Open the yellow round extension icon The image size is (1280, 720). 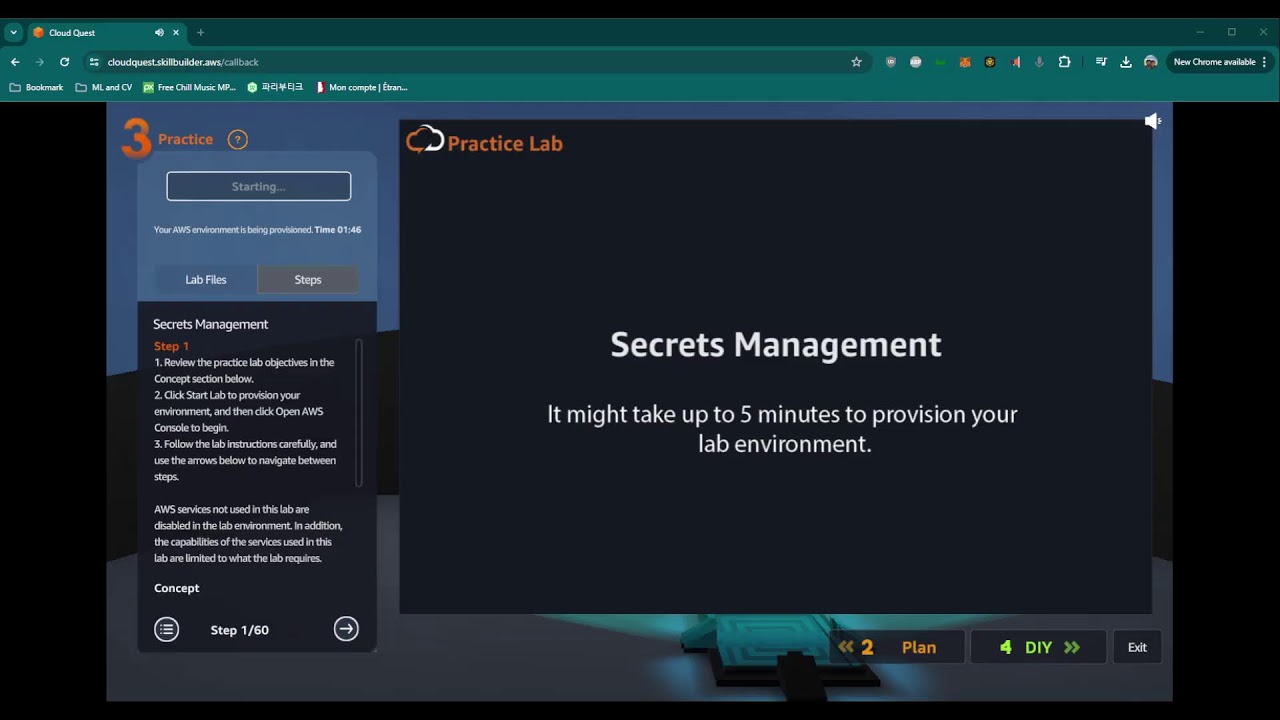point(990,62)
